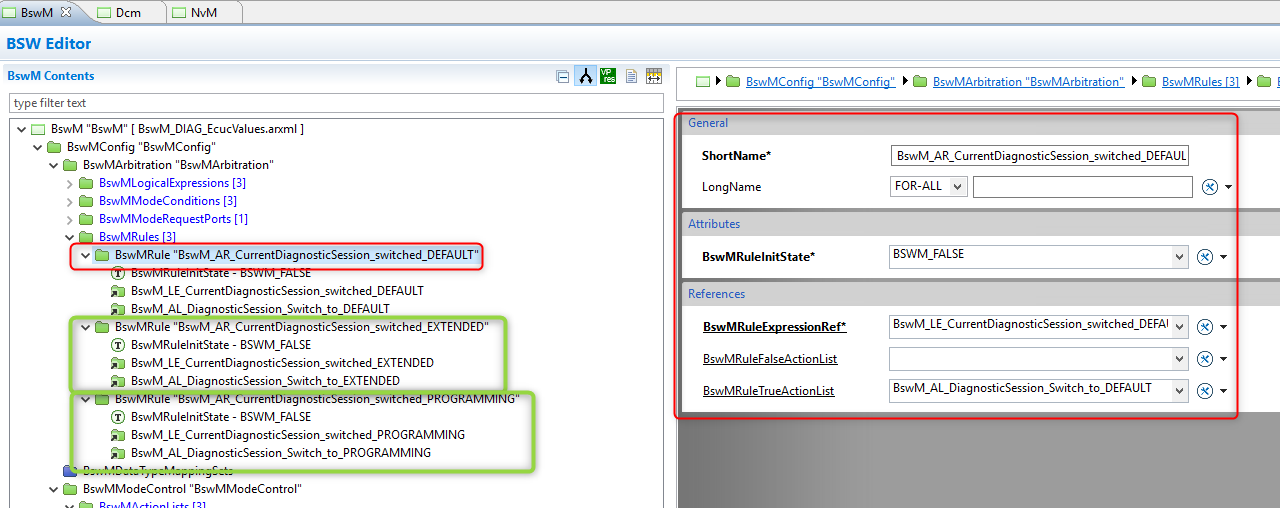The width and height of the screenshot is (1280, 508).
Task: Open arrow menu beside BswMRuleFalseActionList tools icon
Action: pyautogui.click(x=1223, y=360)
